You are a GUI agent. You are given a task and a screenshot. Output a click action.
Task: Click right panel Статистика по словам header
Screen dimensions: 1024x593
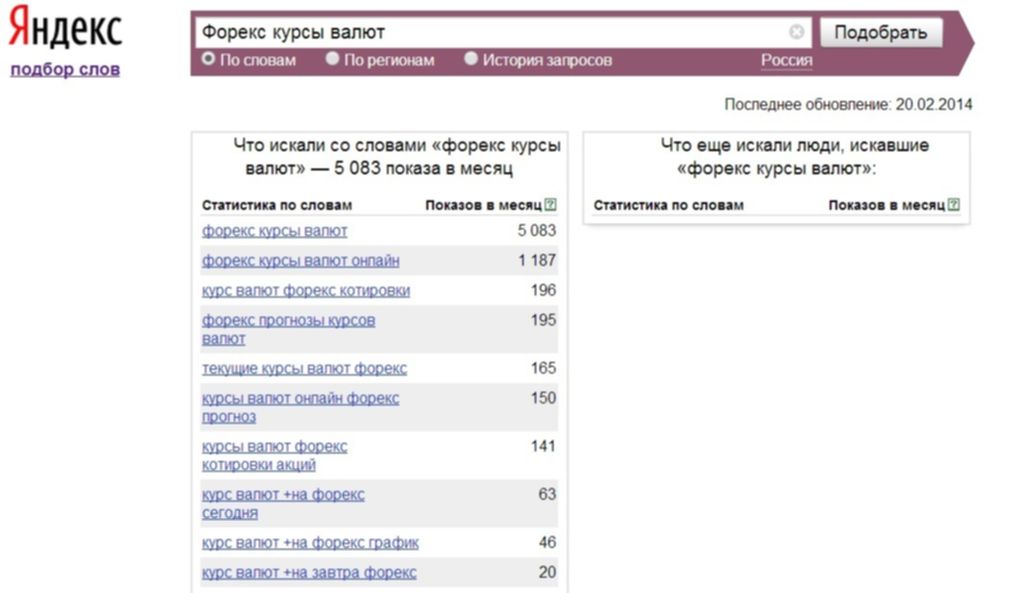click(669, 205)
